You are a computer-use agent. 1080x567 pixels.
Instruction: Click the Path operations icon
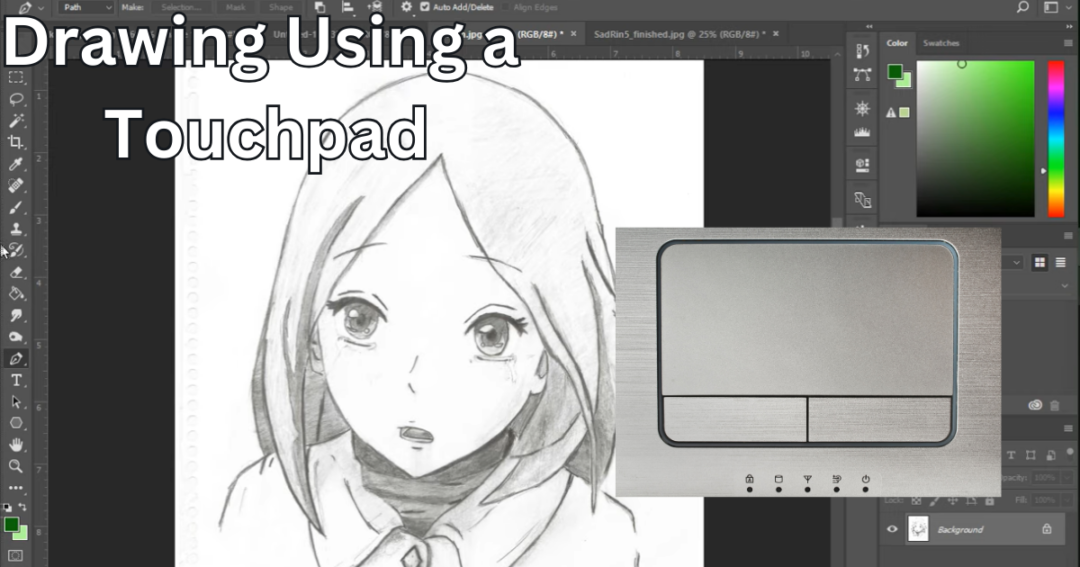coord(320,7)
